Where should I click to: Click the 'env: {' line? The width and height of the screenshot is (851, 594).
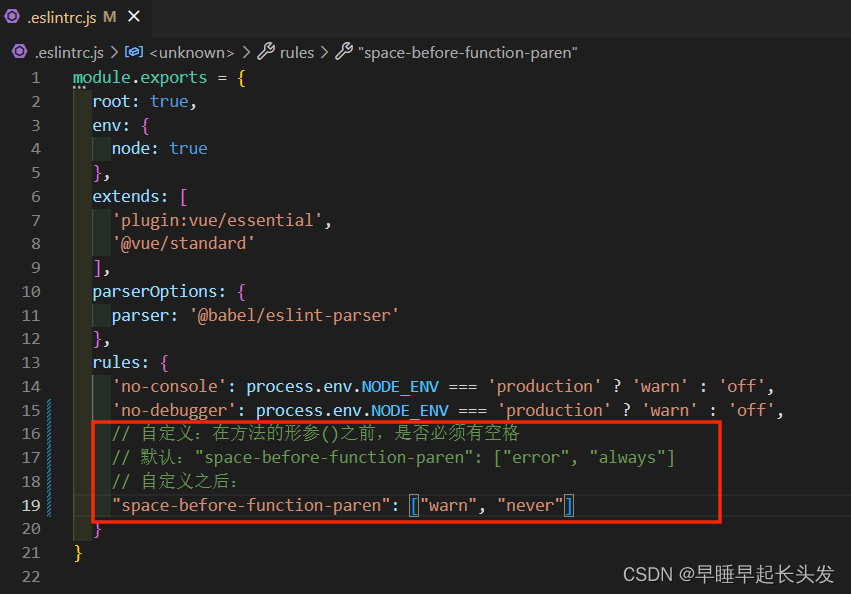point(120,125)
